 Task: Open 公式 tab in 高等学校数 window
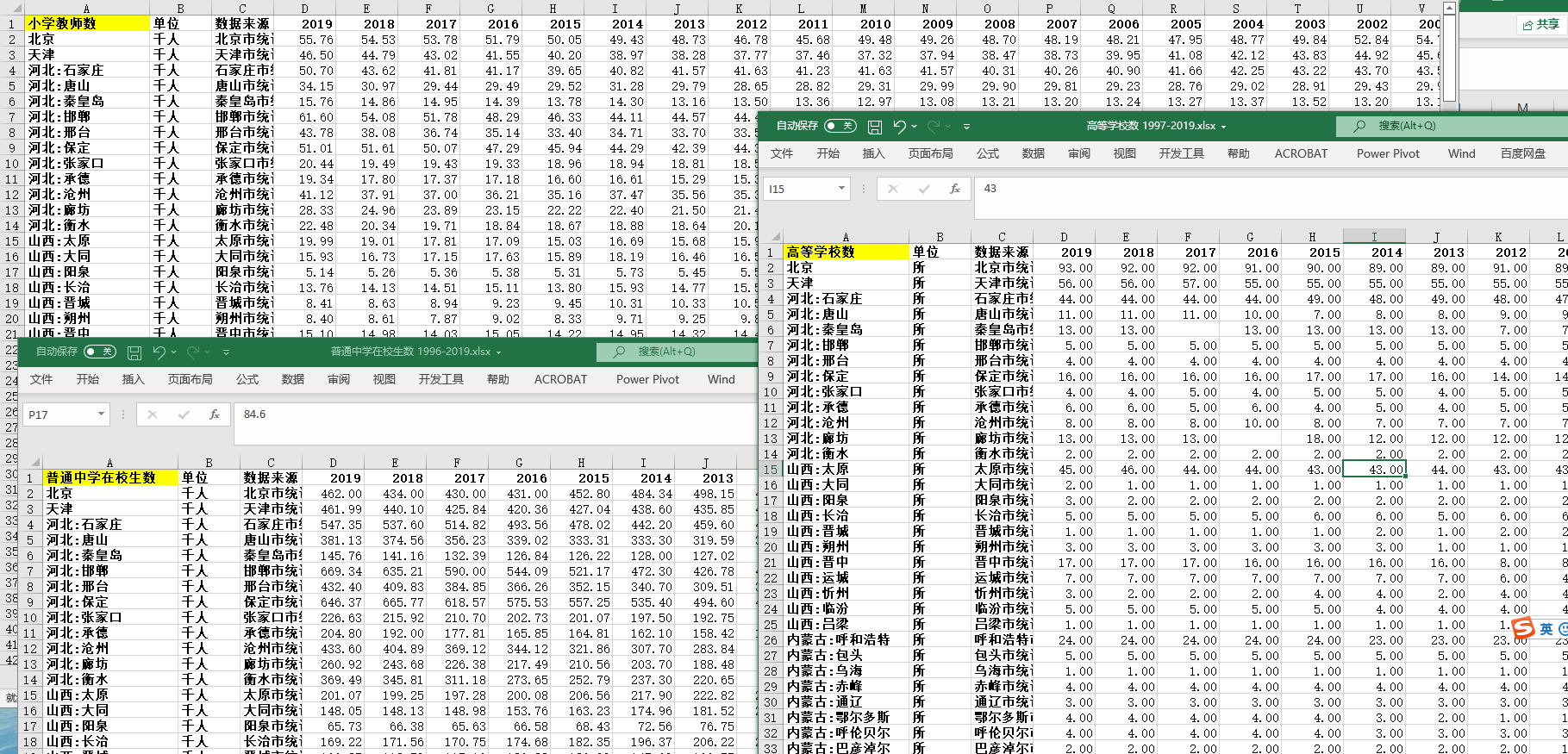pyautogui.click(x=988, y=153)
